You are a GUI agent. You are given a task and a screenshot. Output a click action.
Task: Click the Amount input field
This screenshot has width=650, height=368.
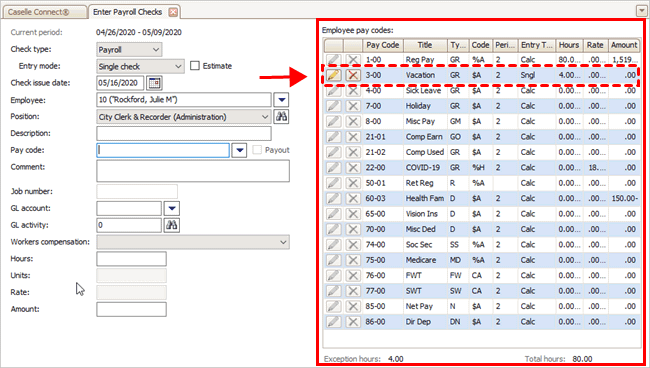click(x=131, y=309)
